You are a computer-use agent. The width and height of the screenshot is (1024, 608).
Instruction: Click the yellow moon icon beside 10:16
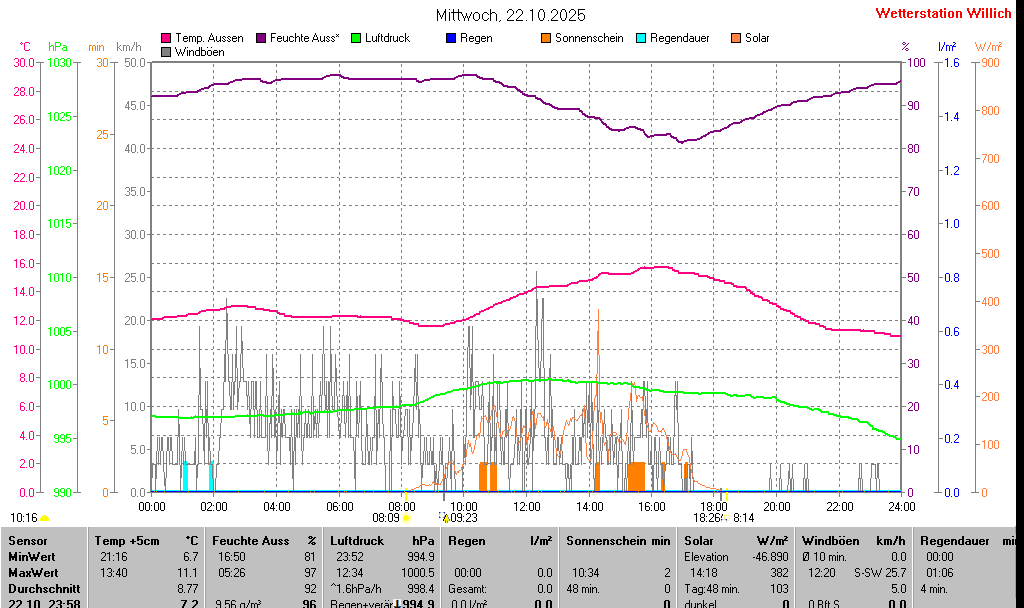tap(45, 518)
